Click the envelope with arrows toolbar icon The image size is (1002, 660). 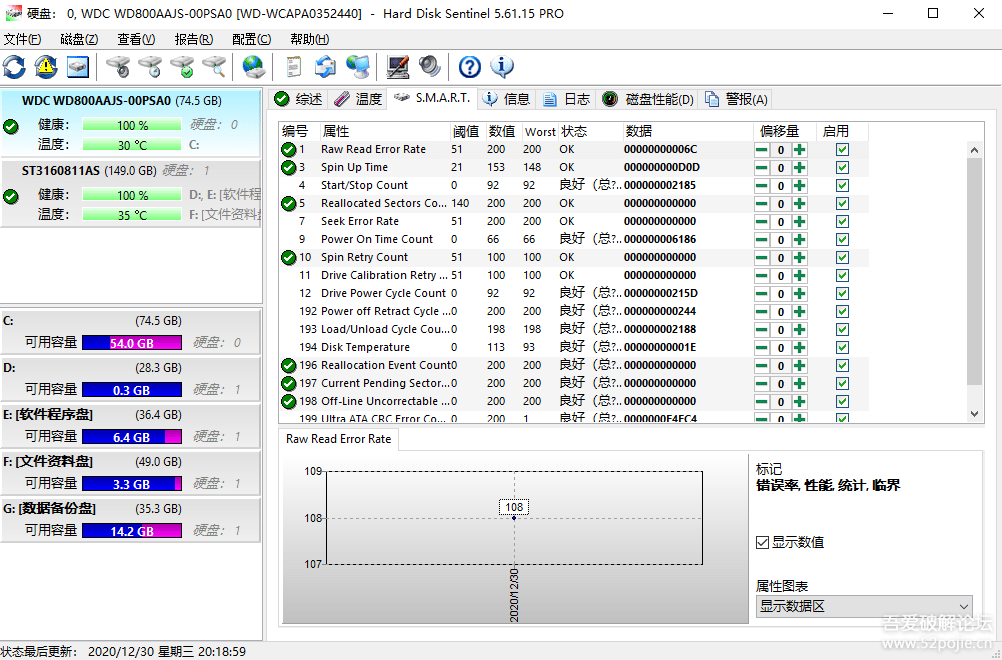tap(325, 66)
